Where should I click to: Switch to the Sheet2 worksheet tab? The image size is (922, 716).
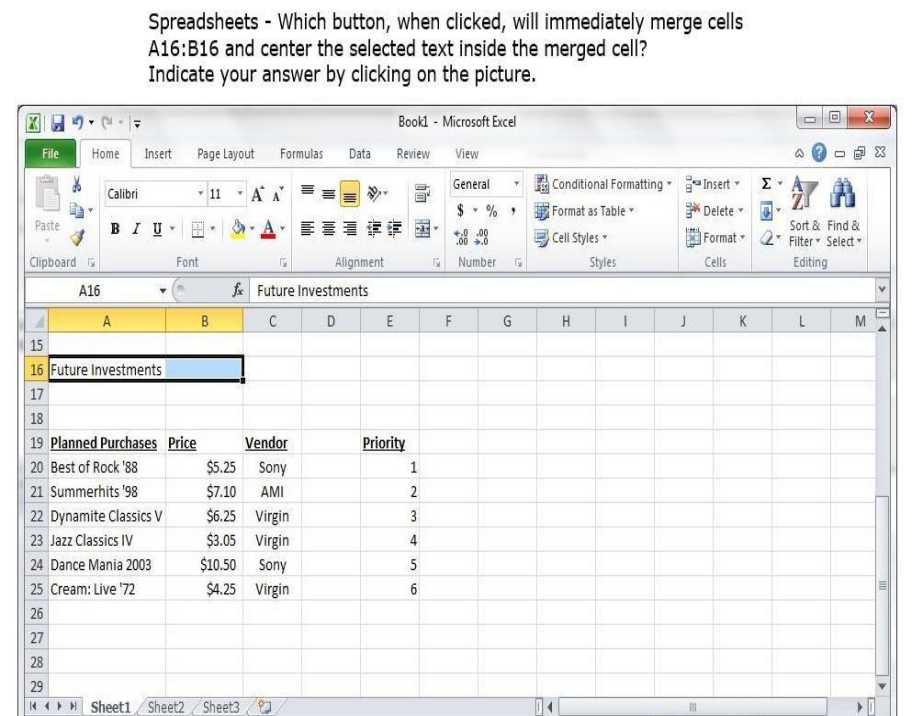[166, 707]
